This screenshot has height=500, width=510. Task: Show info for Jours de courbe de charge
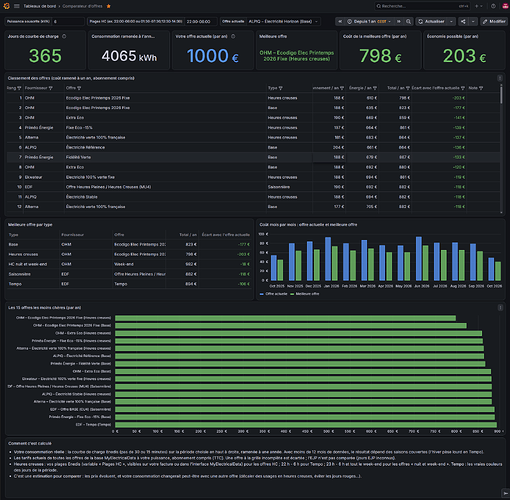click(x=64, y=36)
